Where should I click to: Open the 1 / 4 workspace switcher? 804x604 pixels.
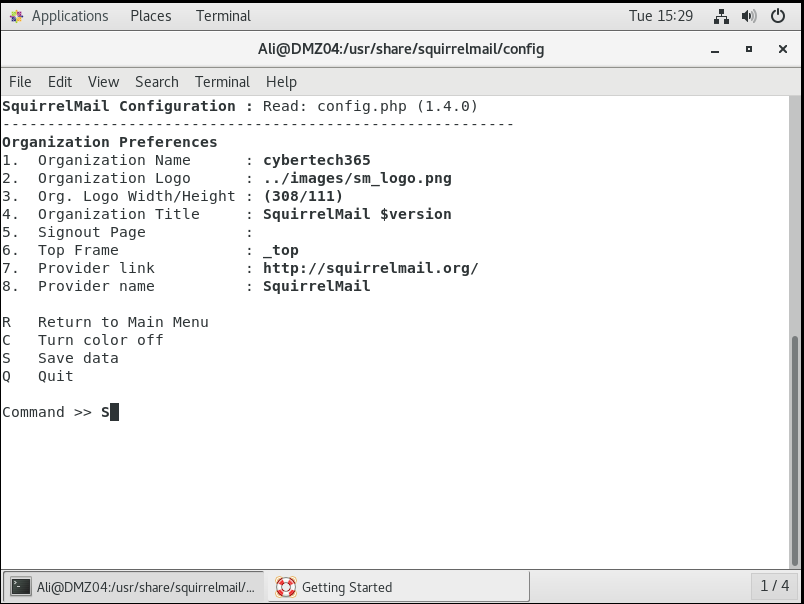coord(774,586)
